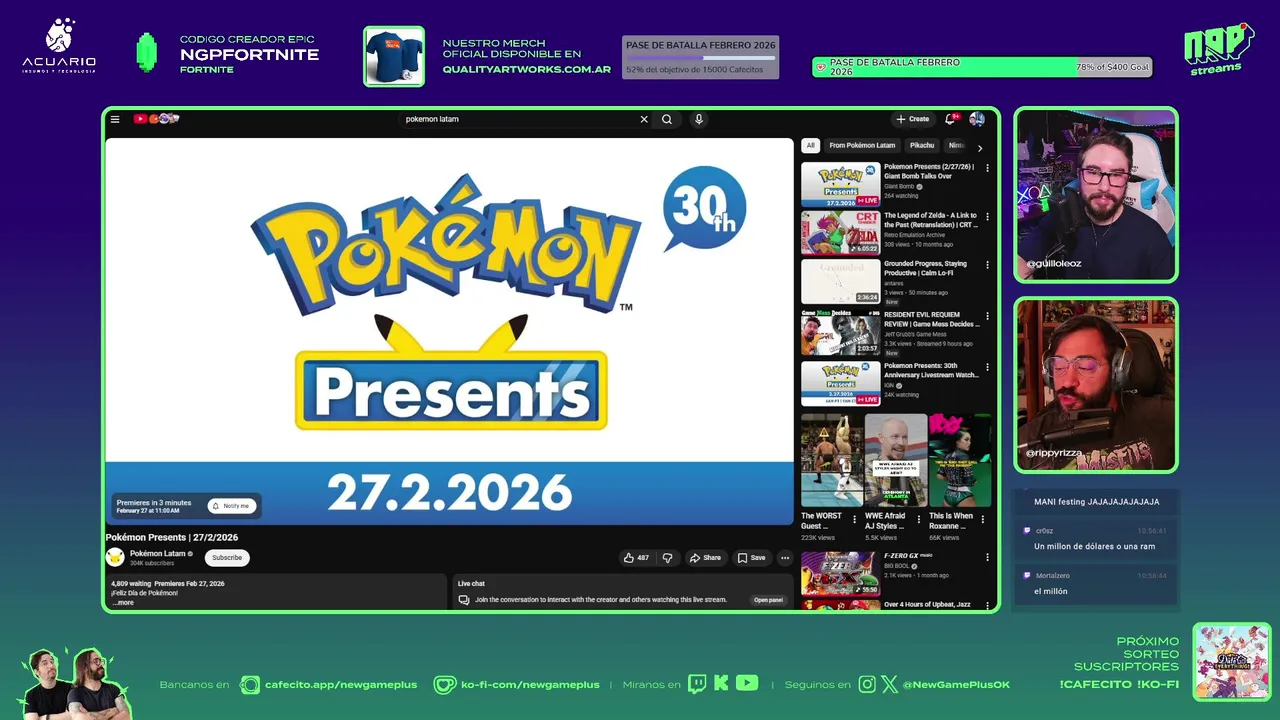1280x720 pixels.
Task: Select the 'All' filter chip
Action: (811, 146)
